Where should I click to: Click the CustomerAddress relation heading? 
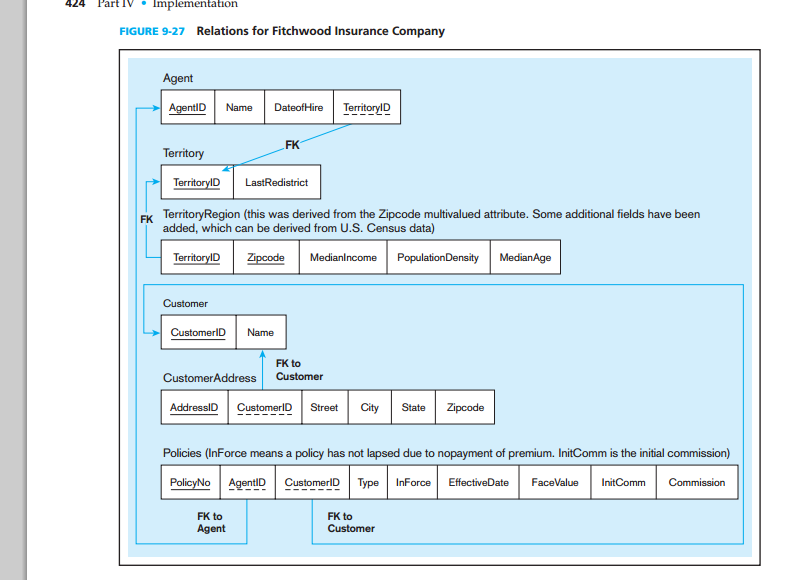click(209, 378)
